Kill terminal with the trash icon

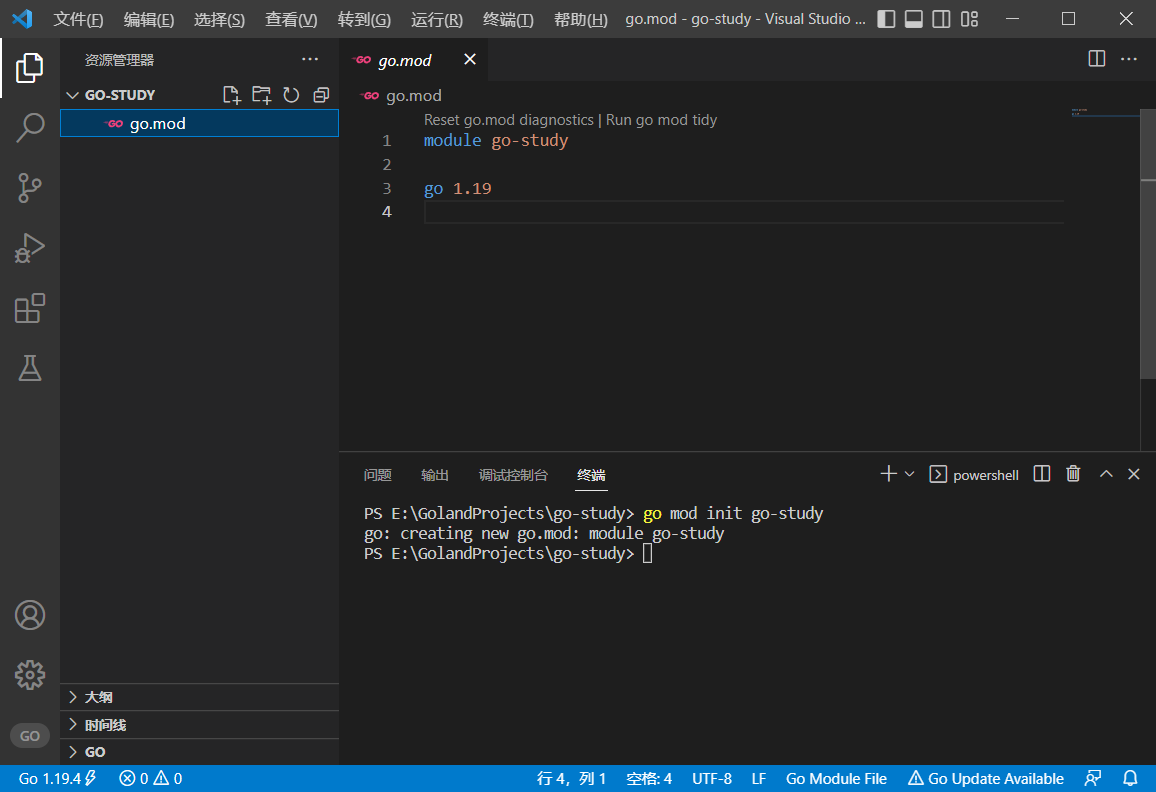coord(1073,474)
